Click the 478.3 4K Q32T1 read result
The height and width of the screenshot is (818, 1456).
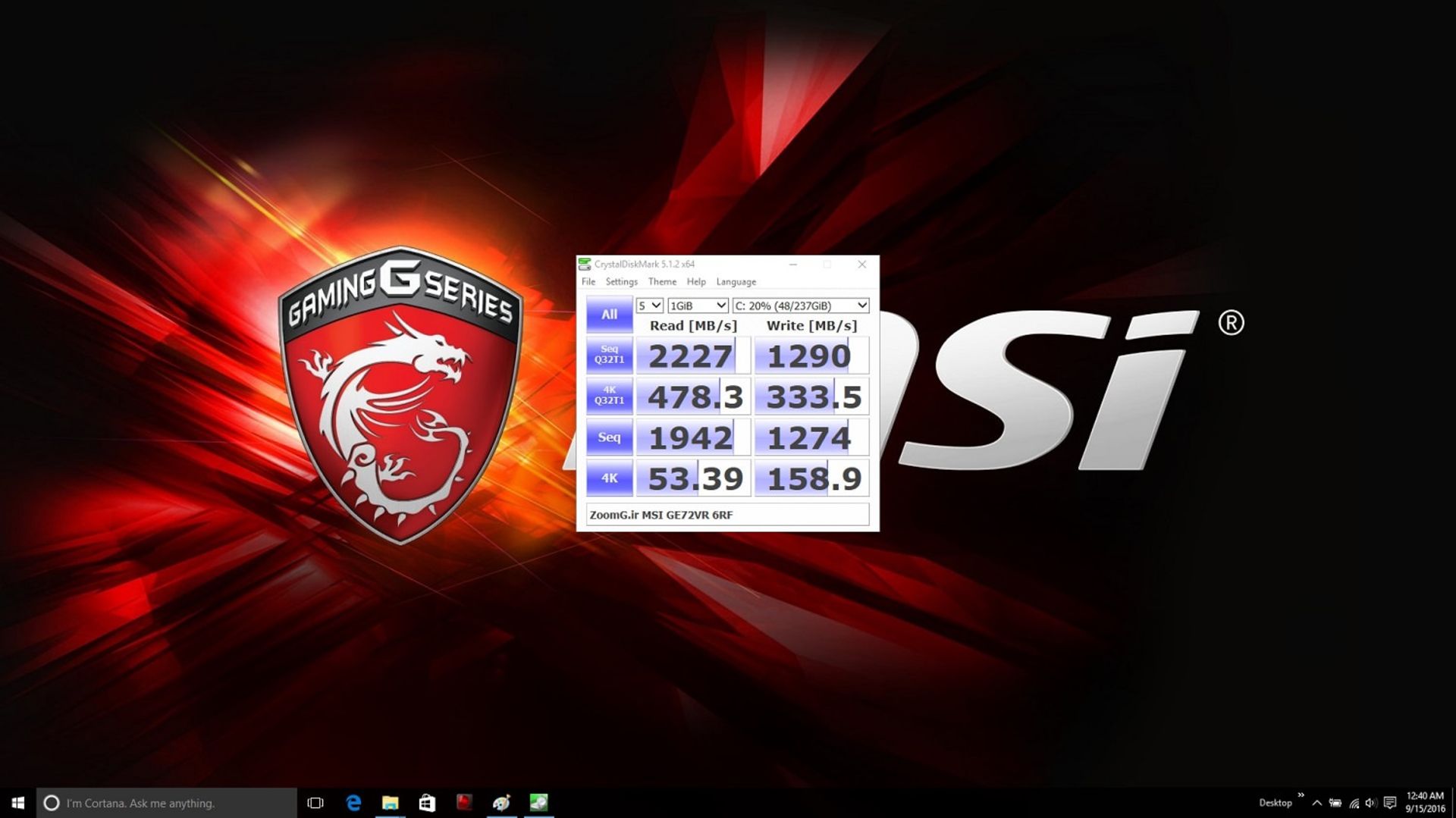693,396
